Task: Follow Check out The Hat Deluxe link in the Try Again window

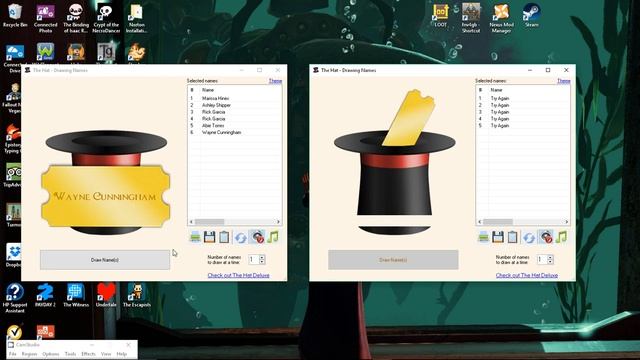Action: (x=527, y=275)
